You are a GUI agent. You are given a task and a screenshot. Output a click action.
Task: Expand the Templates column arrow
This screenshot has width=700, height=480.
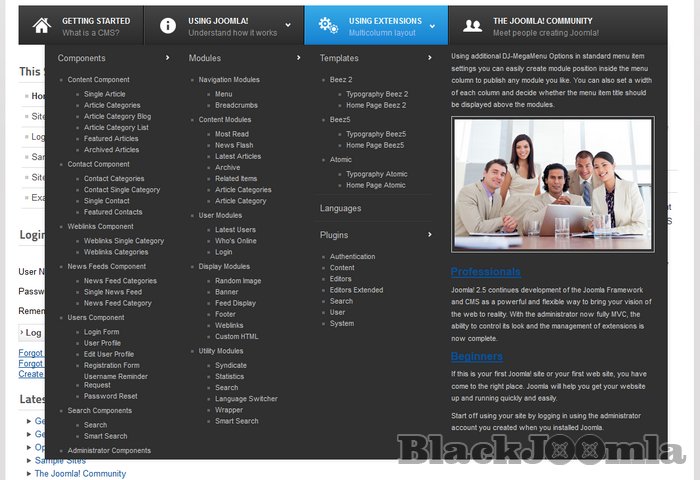coord(429,58)
